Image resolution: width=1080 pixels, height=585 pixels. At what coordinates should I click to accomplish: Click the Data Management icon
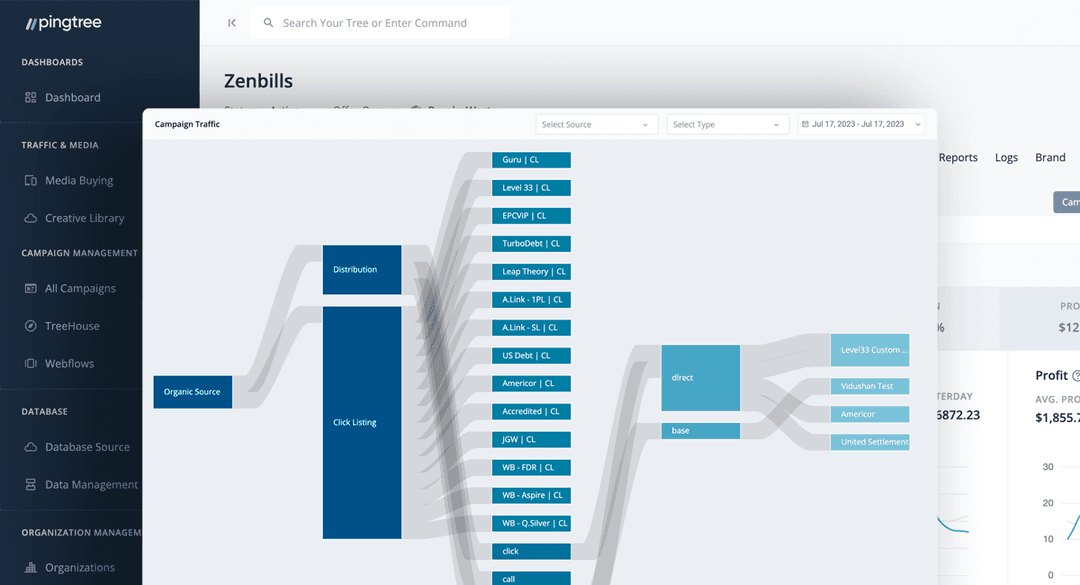point(30,485)
